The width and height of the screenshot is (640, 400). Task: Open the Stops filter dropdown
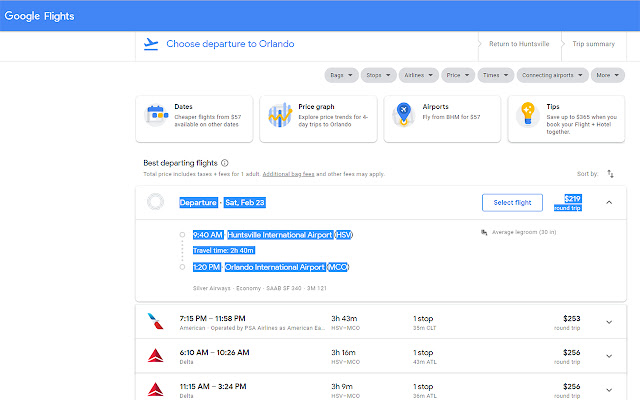coord(378,75)
